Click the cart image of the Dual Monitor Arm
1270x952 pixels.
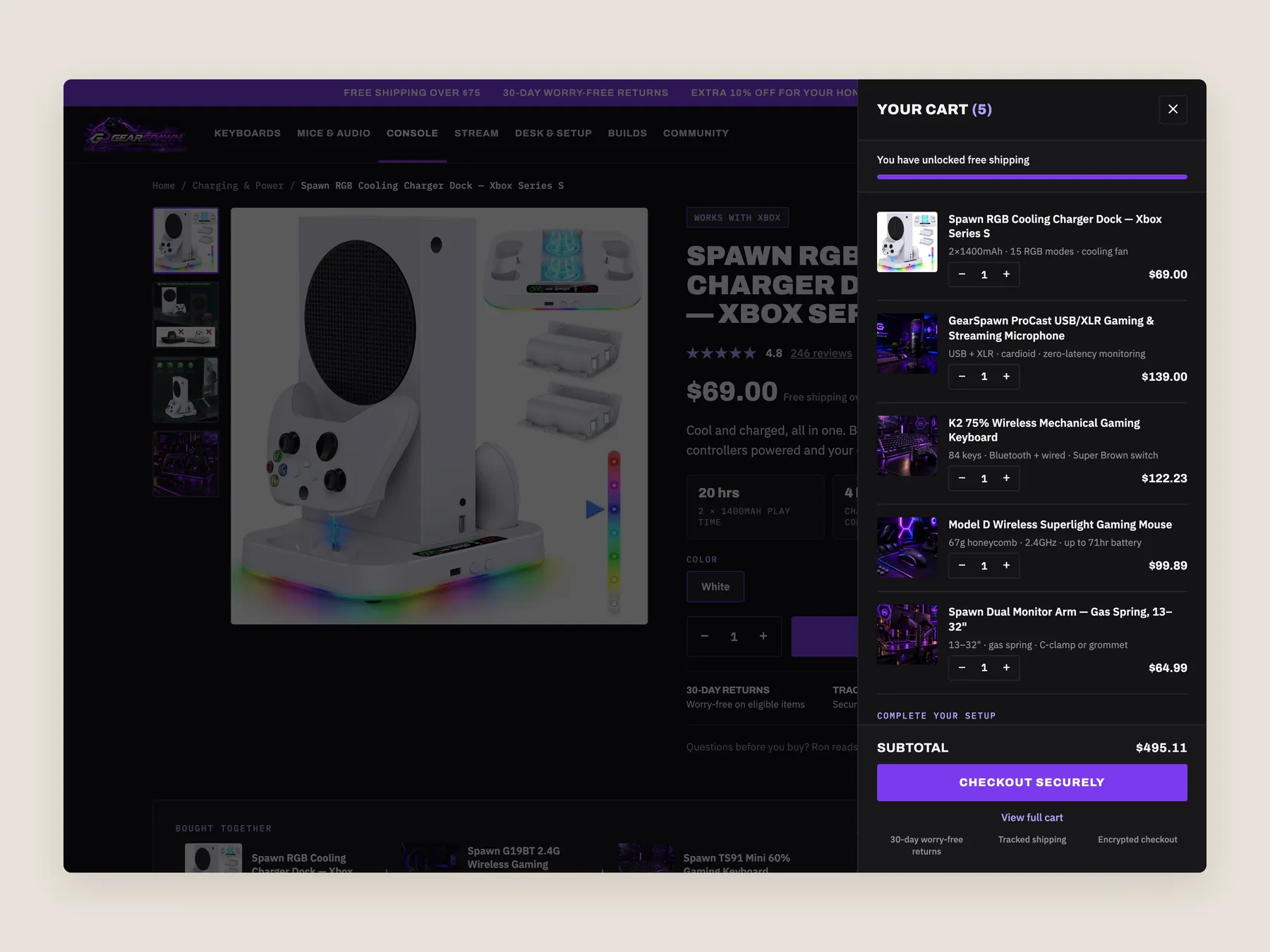tap(907, 635)
